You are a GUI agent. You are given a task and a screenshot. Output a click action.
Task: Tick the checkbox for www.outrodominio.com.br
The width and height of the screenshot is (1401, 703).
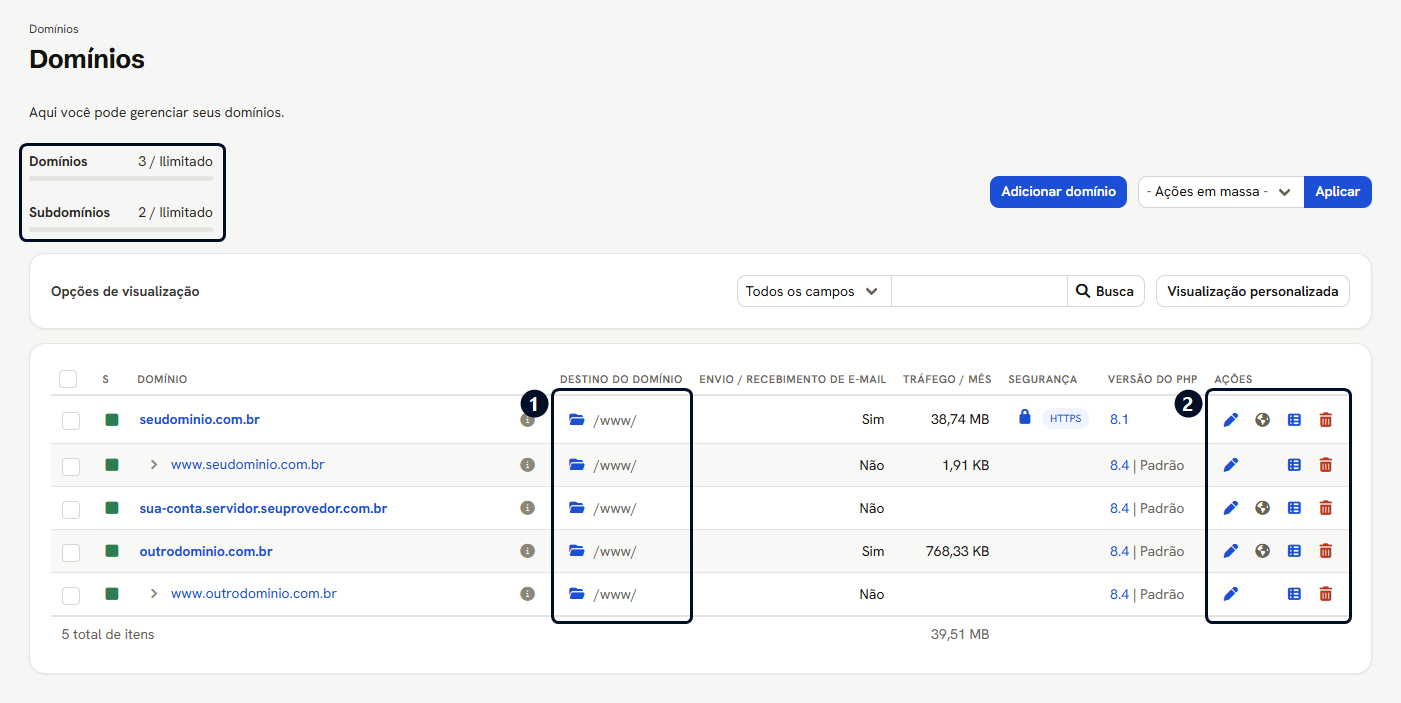(71, 596)
